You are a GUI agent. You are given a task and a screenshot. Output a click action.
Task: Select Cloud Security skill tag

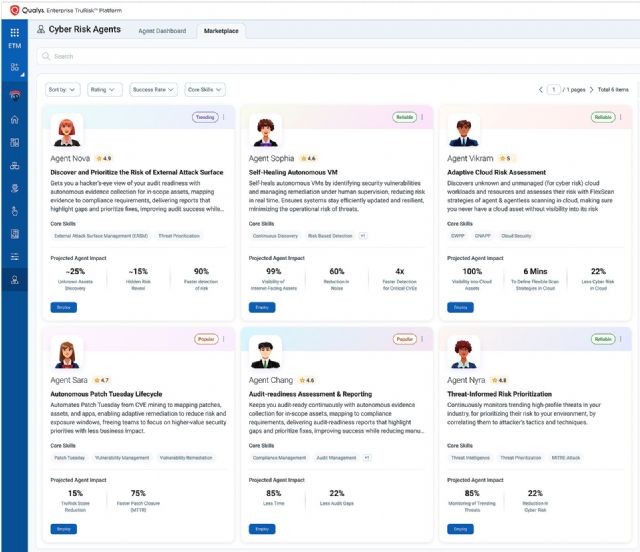[x=516, y=236]
